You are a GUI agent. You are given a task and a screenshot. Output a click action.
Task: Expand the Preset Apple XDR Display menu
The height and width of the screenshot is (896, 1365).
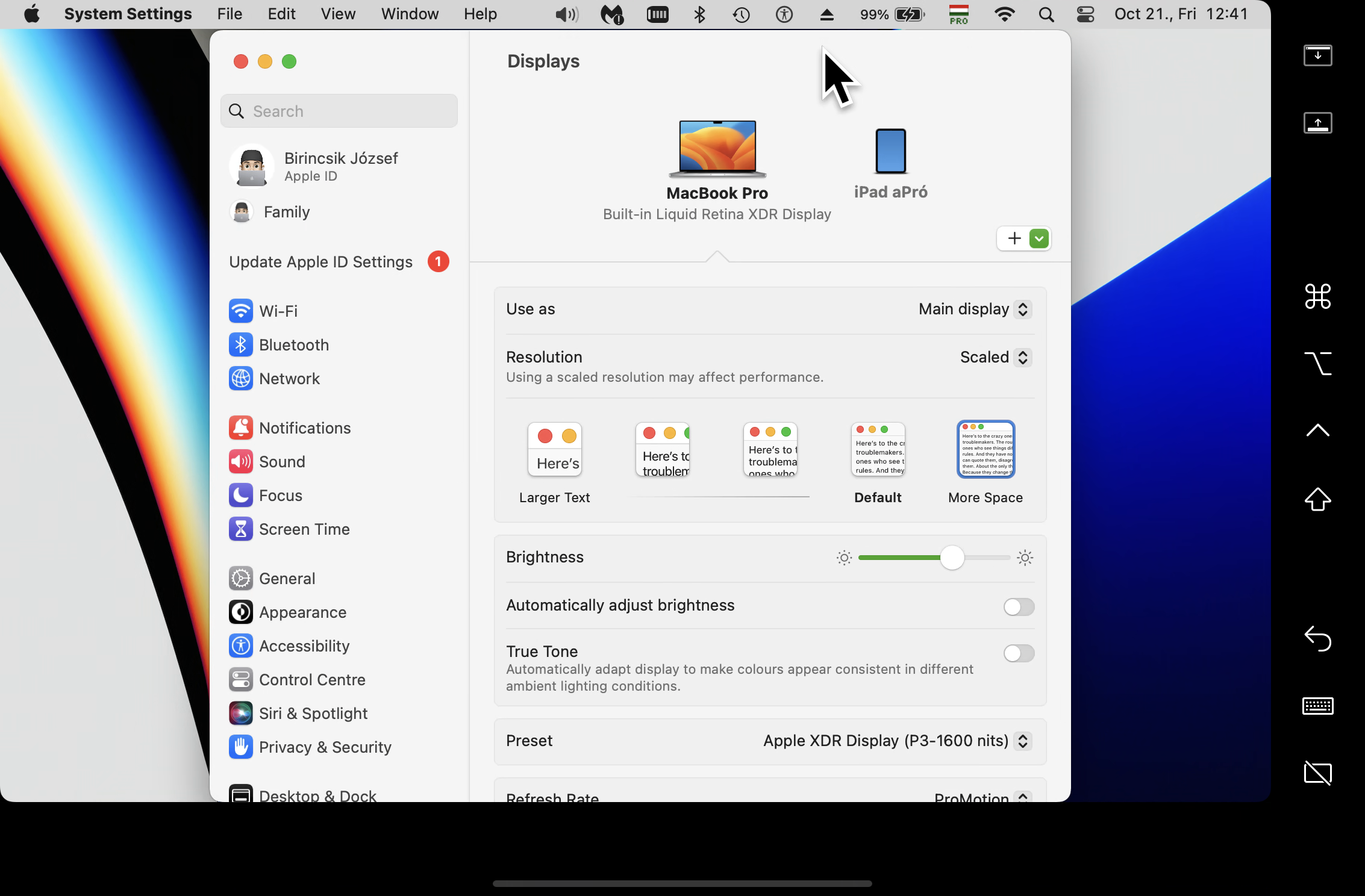pyautogui.click(x=897, y=741)
